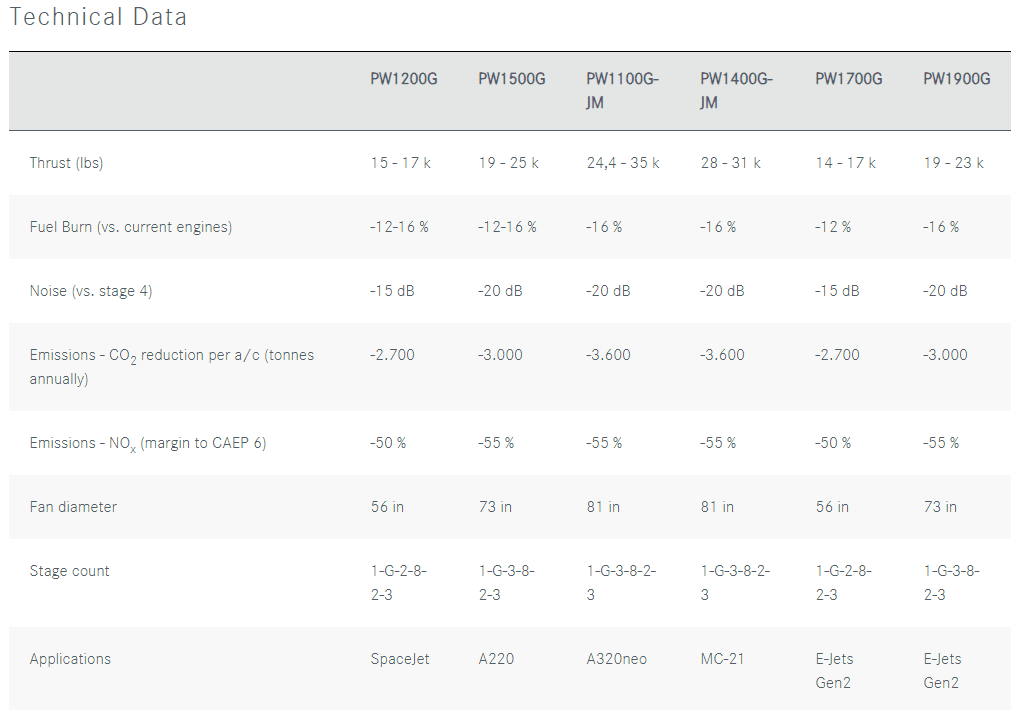The height and width of the screenshot is (710, 1020).
Task: Click the Technical Data heading
Action: tap(98, 17)
